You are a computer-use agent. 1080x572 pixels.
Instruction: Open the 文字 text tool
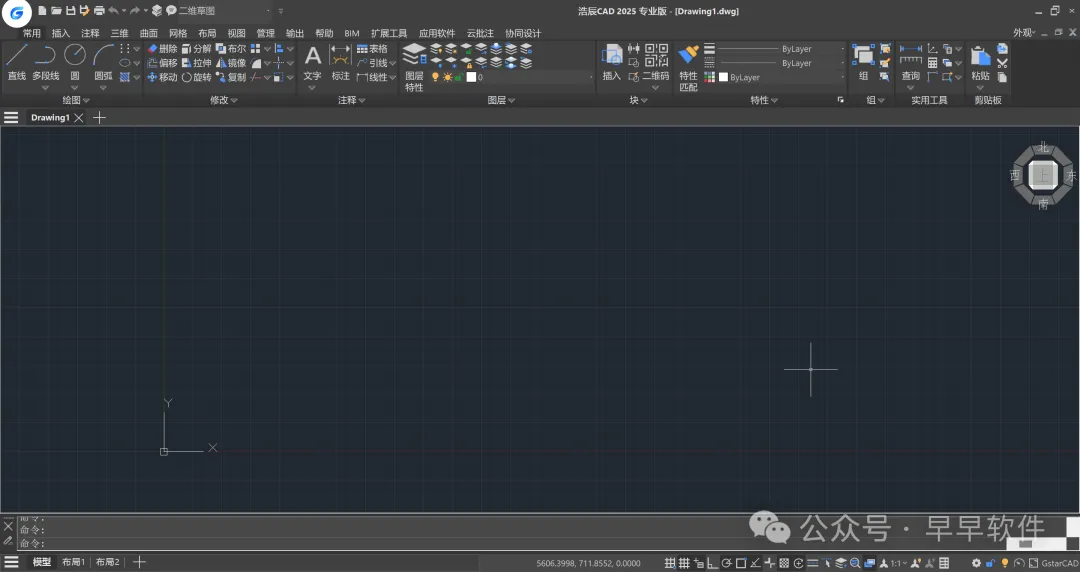coord(313,62)
